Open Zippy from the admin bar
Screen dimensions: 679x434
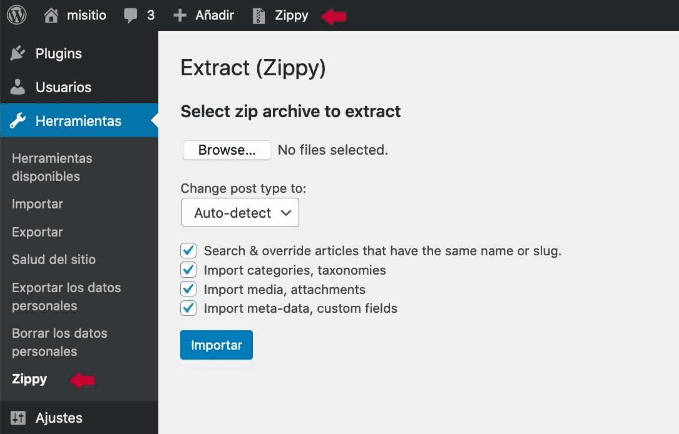click(291, 16)
